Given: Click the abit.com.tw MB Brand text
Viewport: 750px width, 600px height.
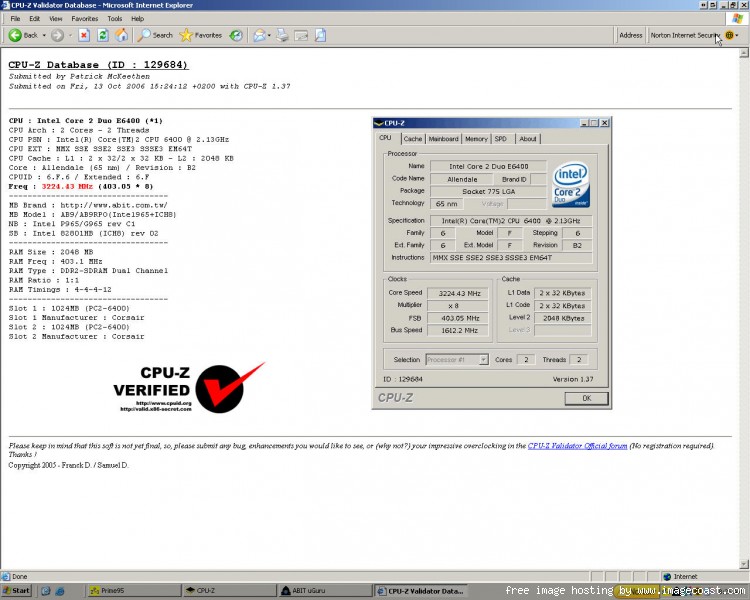Looking at the screenshot, I should click(x=114, y=205).
